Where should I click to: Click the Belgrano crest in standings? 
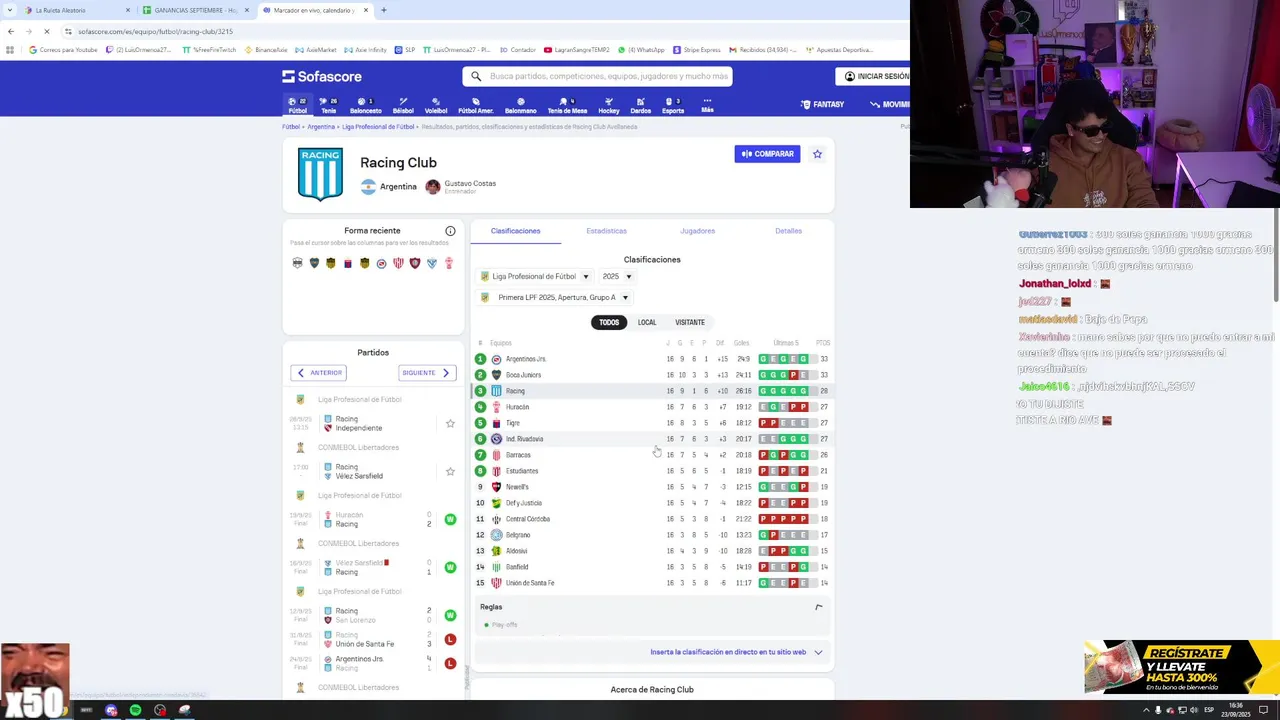[496, 535]
